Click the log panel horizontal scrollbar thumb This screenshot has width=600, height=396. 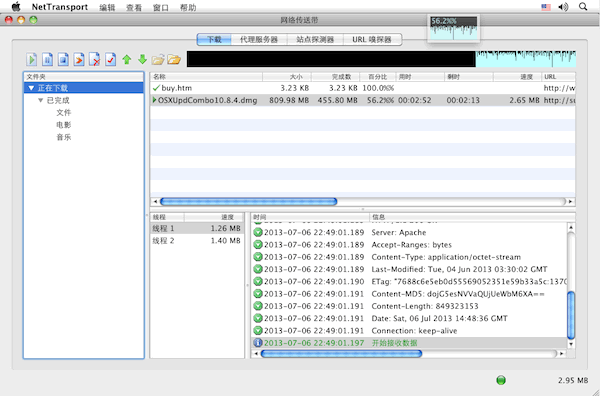[341, 354]
